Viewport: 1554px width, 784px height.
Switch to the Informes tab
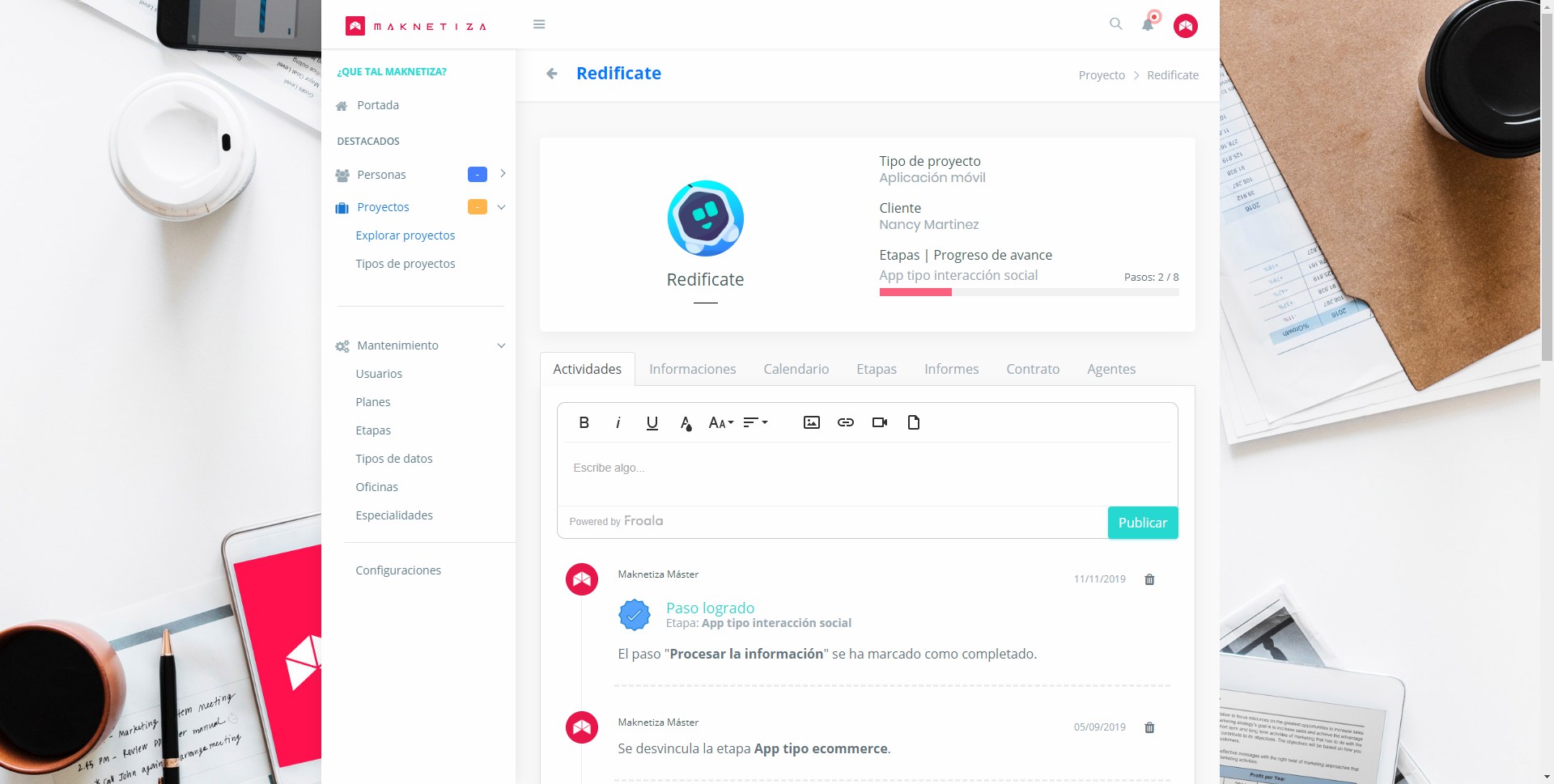pos(952,369)
